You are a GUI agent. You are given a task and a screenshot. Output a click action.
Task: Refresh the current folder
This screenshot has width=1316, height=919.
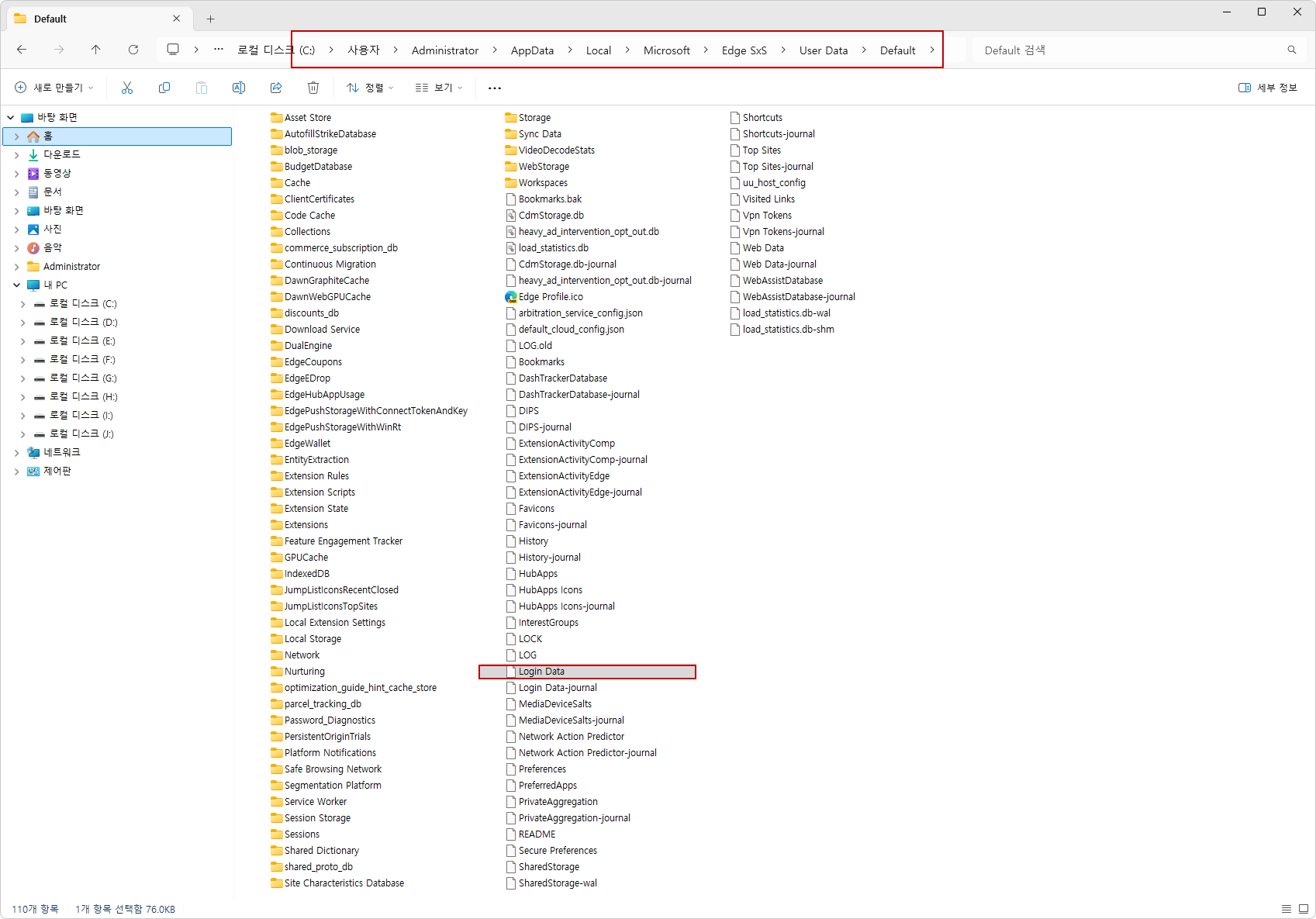pos(133,50)
